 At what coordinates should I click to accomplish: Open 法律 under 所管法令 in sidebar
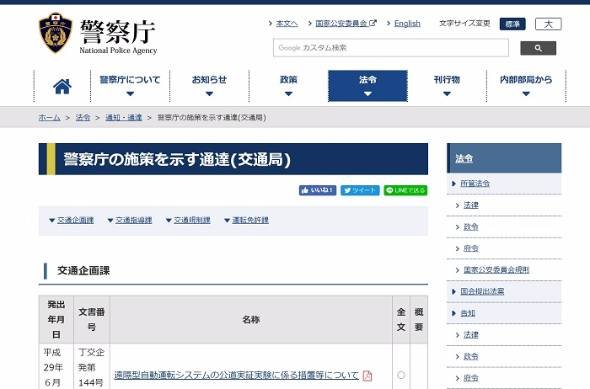click(x=471, y=205)
